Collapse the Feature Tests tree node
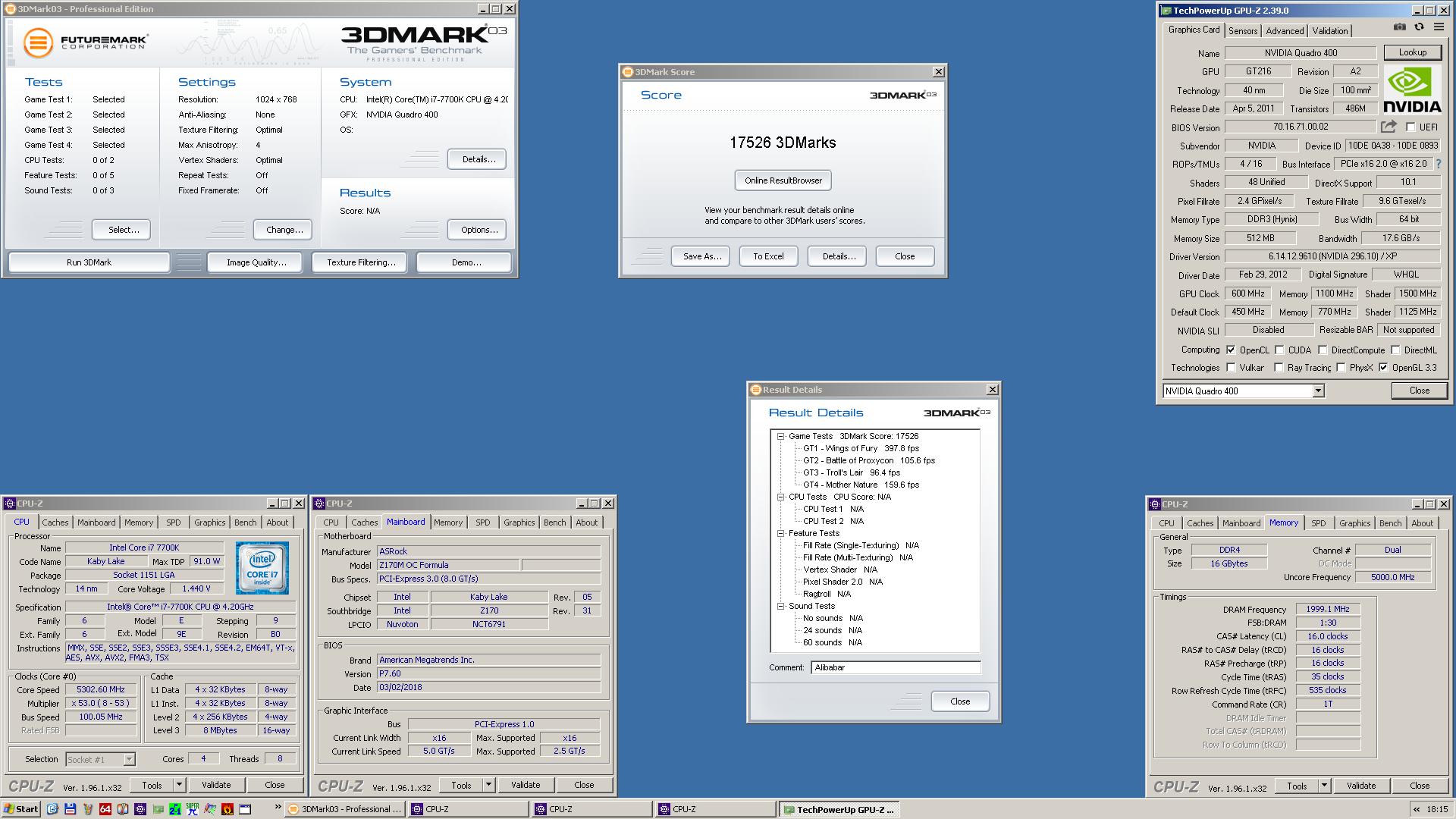 coord(780,533)
